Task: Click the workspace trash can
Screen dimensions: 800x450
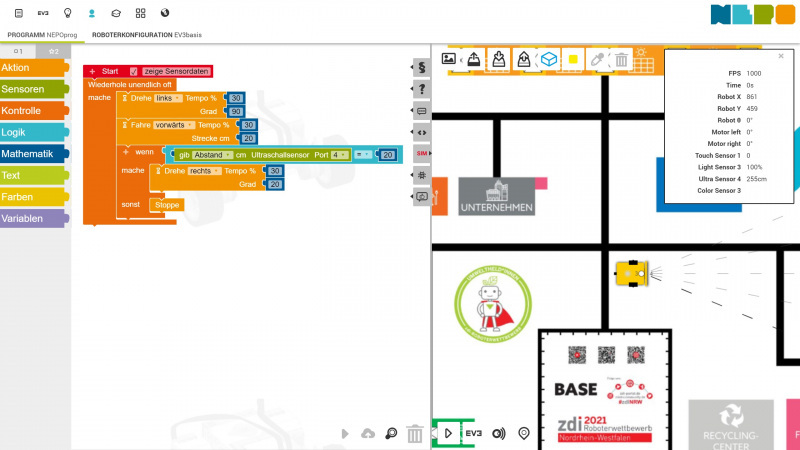Action: [415, 434]
